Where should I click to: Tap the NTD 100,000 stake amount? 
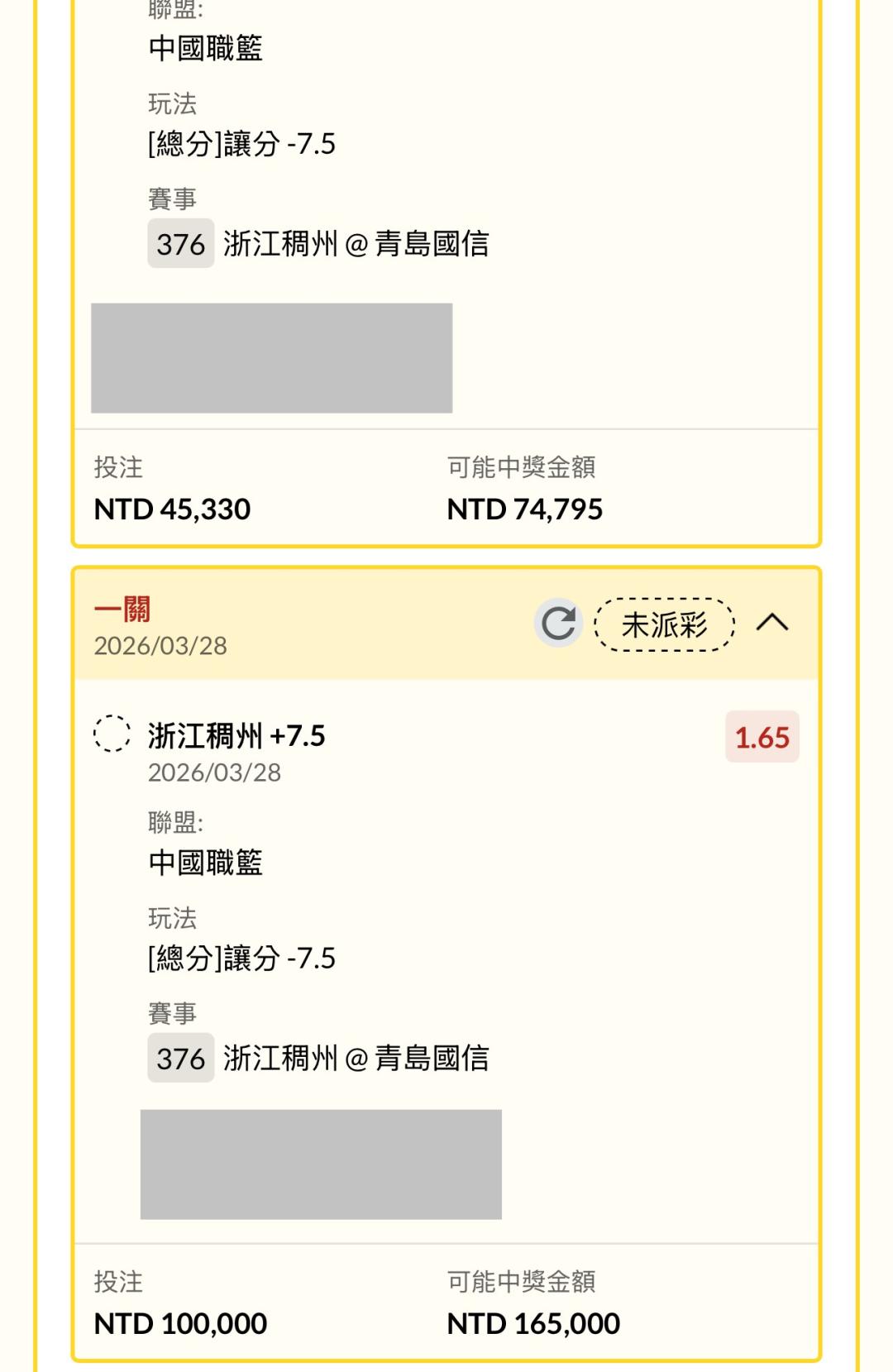(180, 1323)
